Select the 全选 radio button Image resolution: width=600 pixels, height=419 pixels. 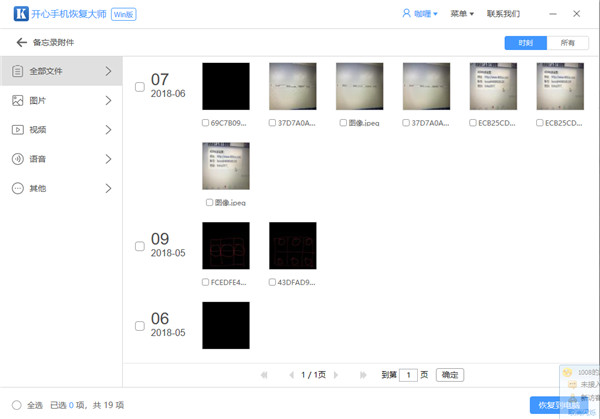point(16,405)
